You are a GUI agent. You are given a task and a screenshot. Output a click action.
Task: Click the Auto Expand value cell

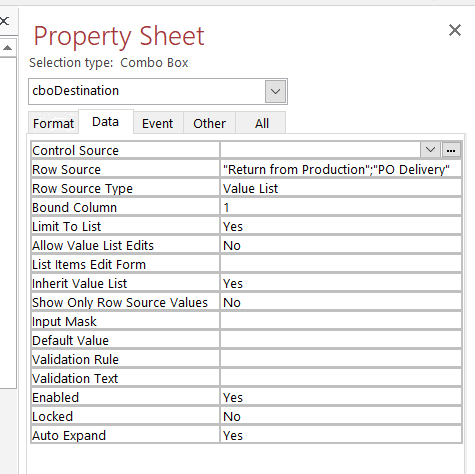(341, 435)
